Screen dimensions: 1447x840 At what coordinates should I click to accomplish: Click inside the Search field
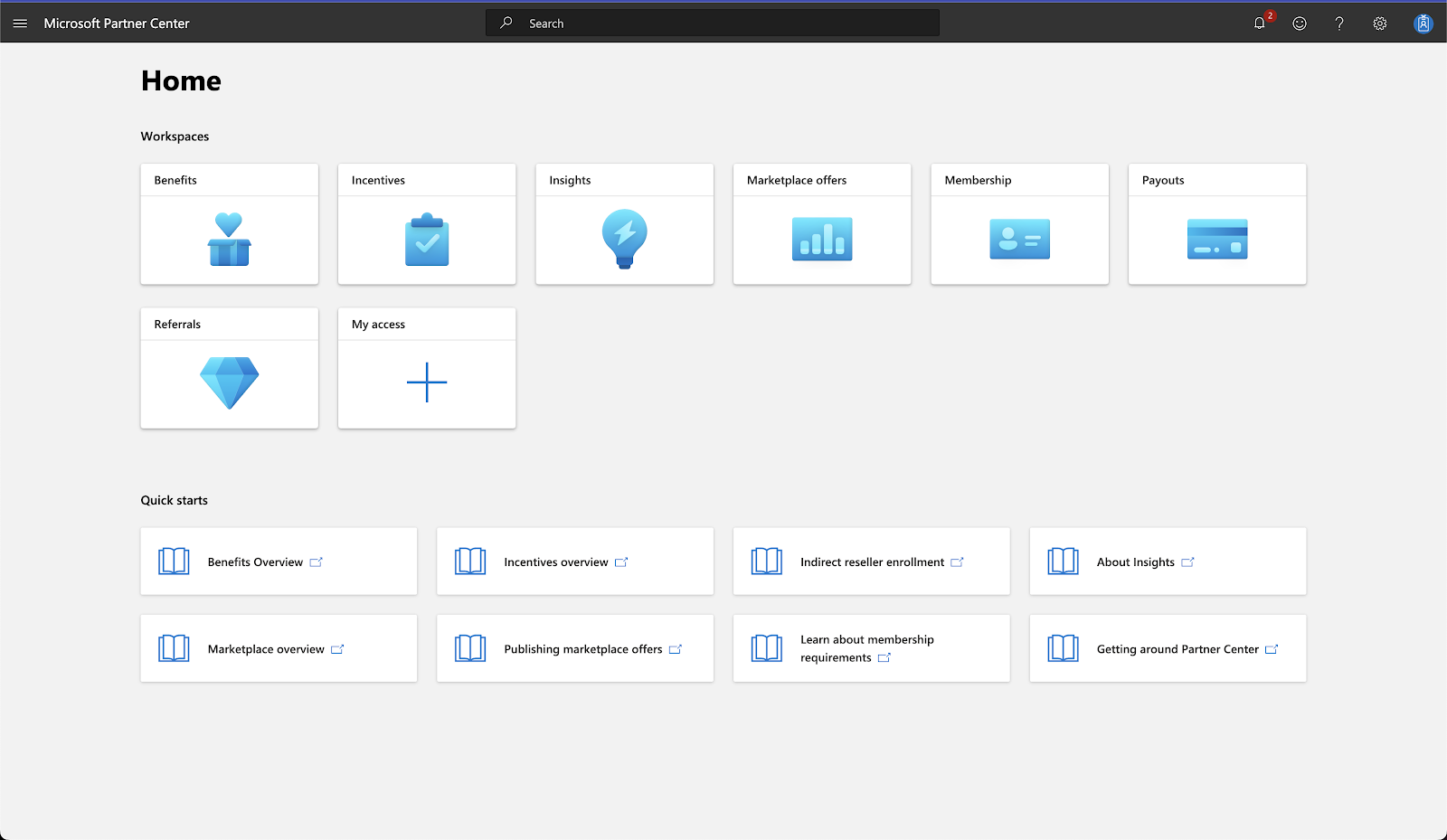[x=723, y=24]
